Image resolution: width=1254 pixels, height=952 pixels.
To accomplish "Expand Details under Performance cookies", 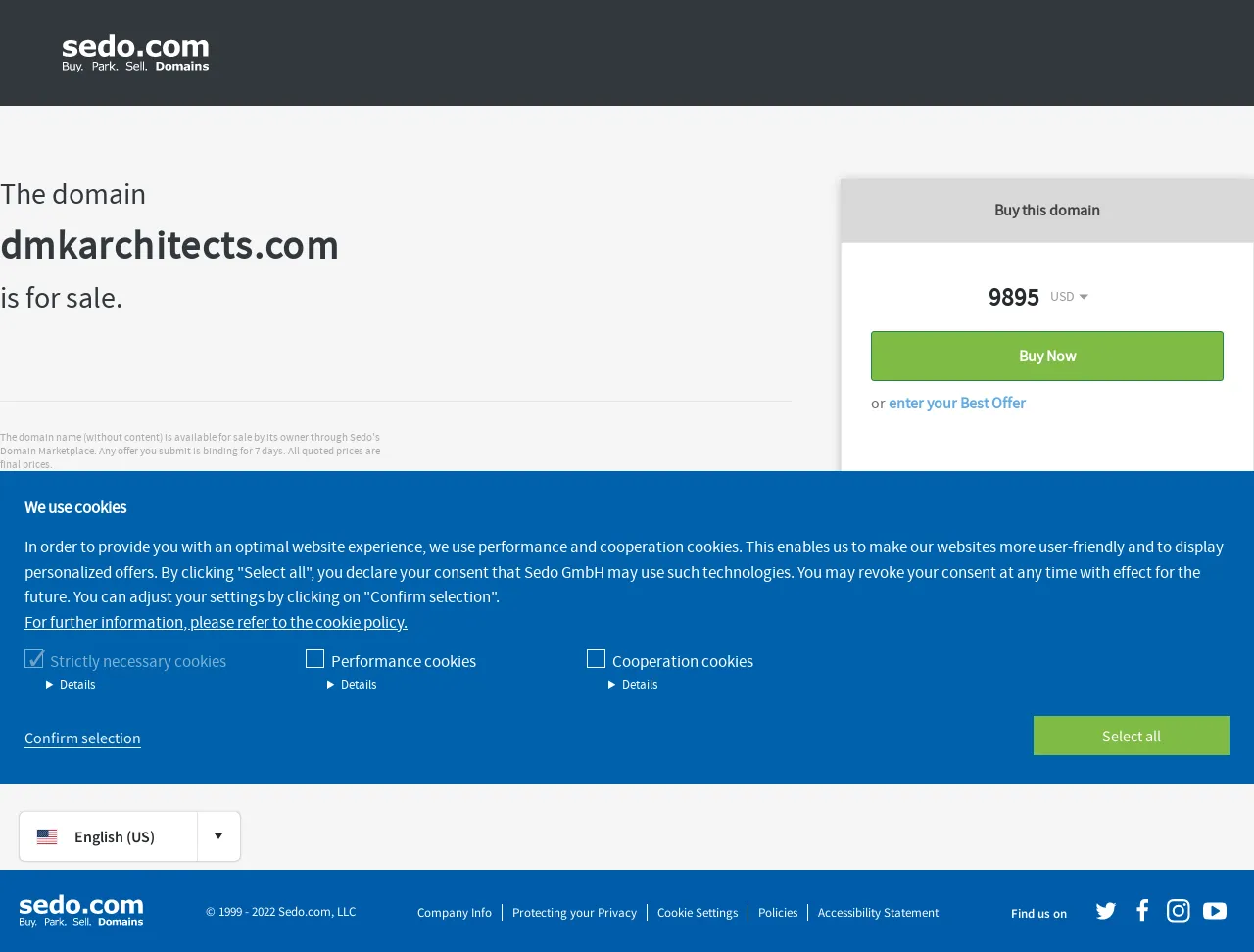I will point(352,685).
